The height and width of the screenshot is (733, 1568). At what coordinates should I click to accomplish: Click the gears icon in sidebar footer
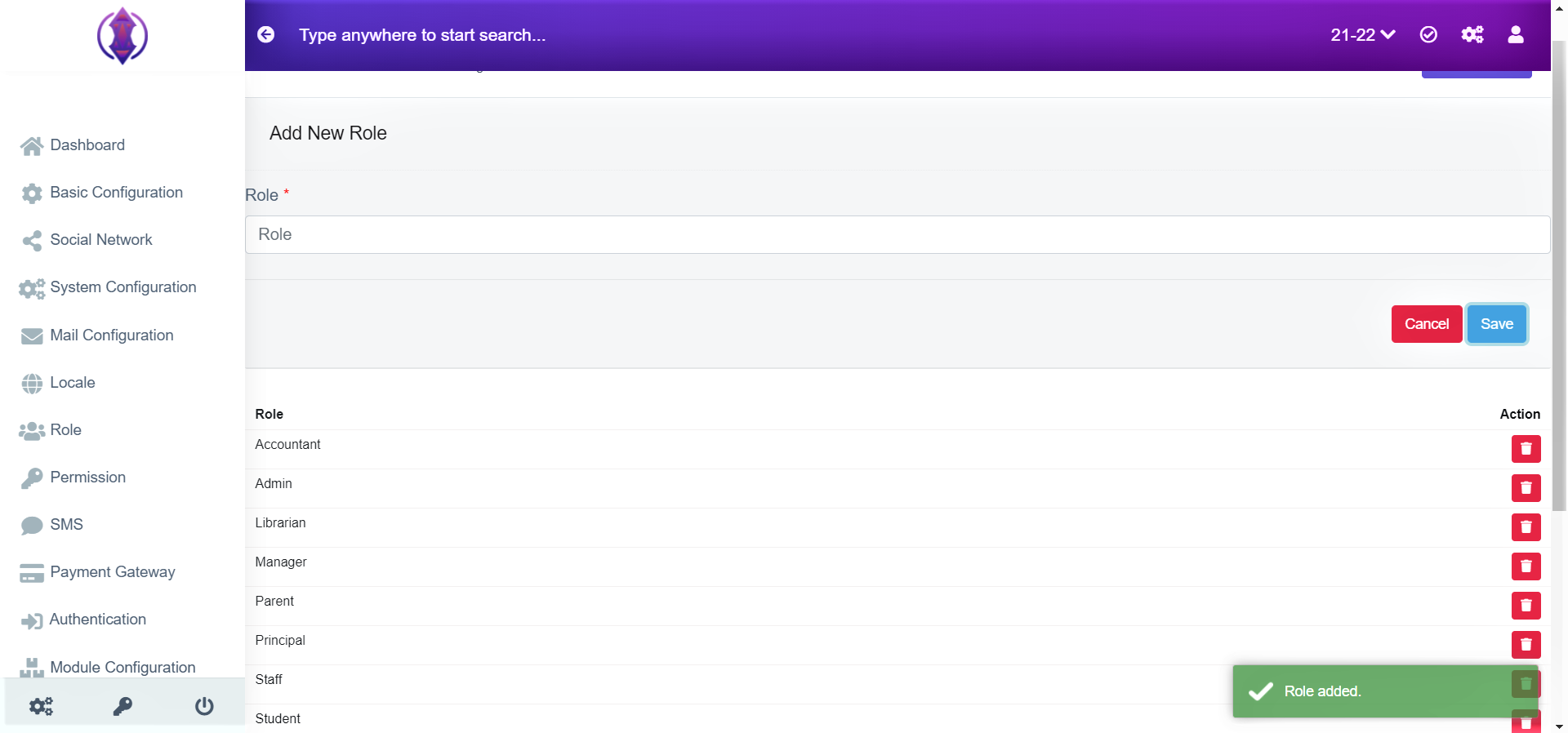(x=41, y=706)
